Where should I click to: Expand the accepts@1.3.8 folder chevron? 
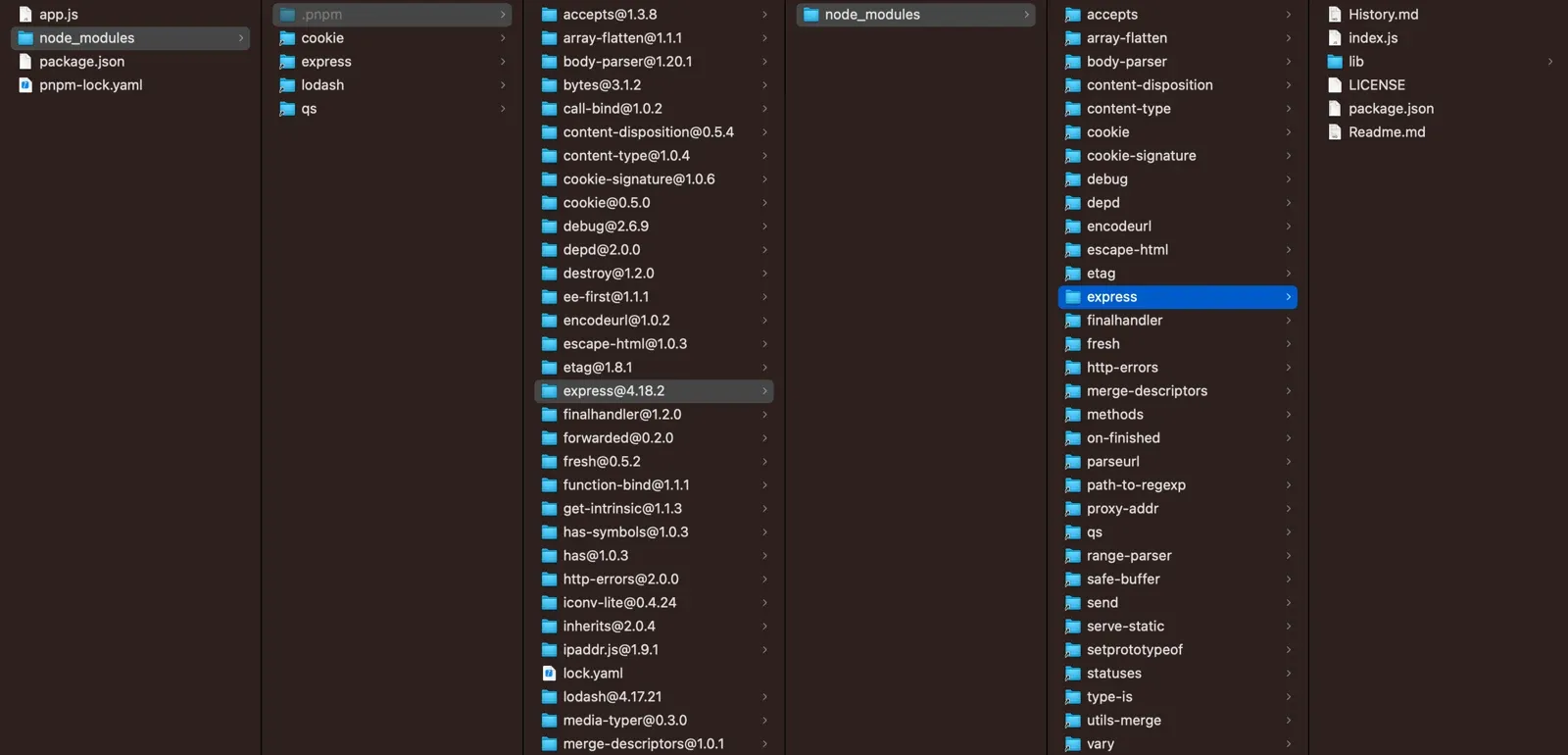[x=764, y=15]
